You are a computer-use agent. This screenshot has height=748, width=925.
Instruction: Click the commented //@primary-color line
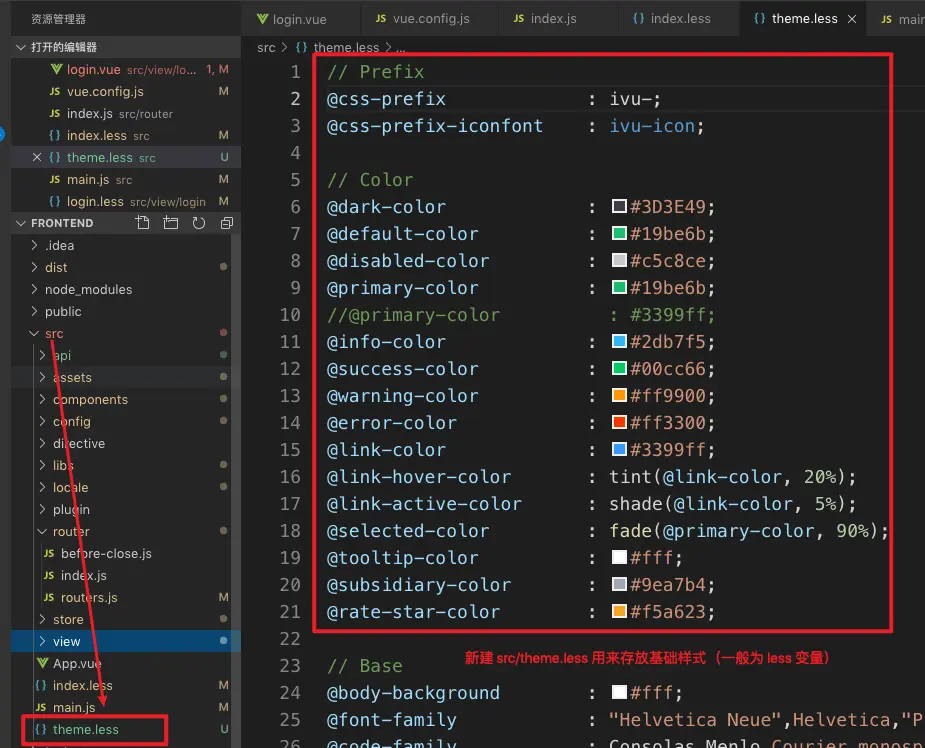click(521, 314)
